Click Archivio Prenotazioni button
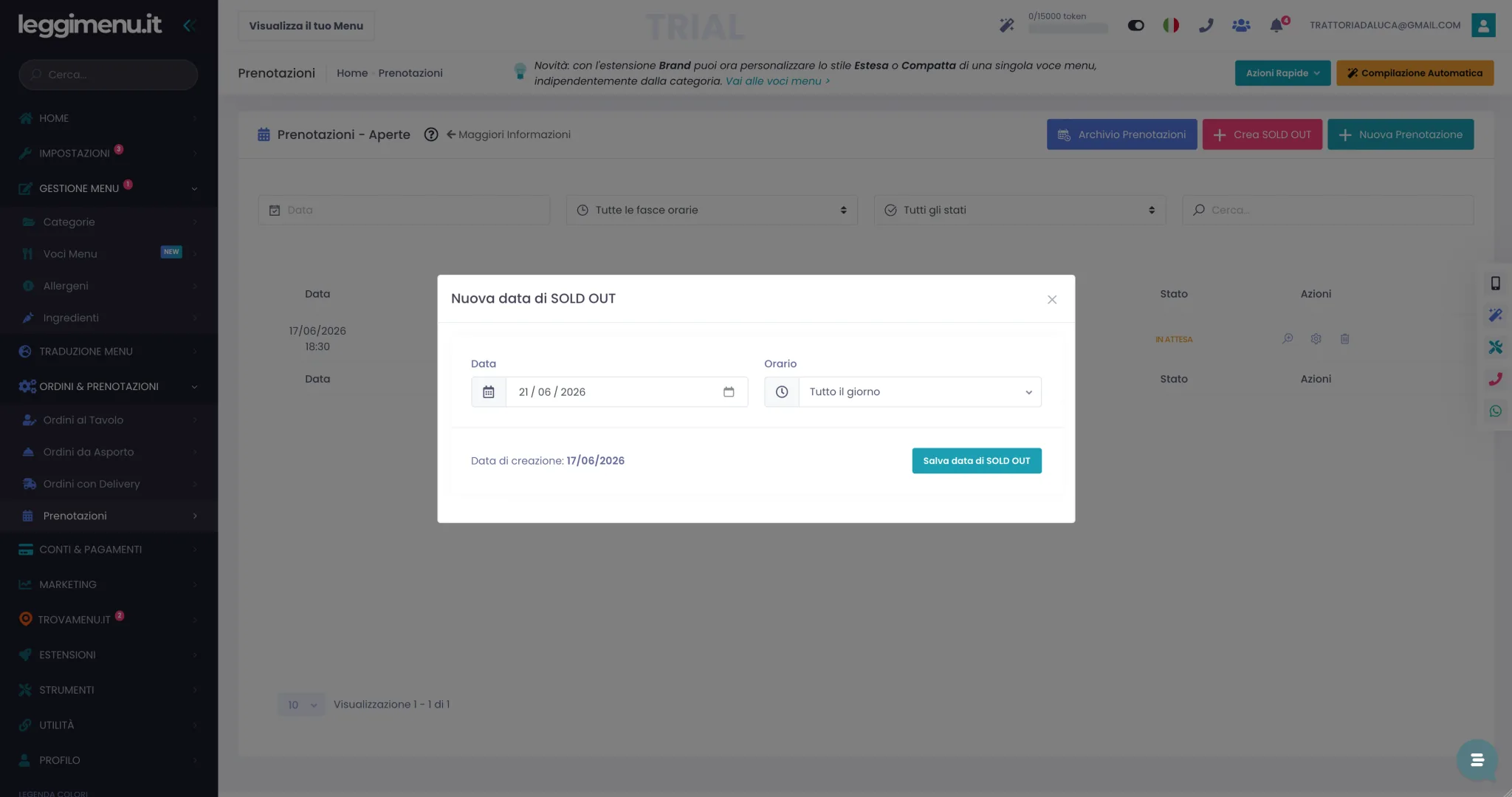This screenshot has height=797, width=1512. pyautogui.click(x=1121, y=134)
